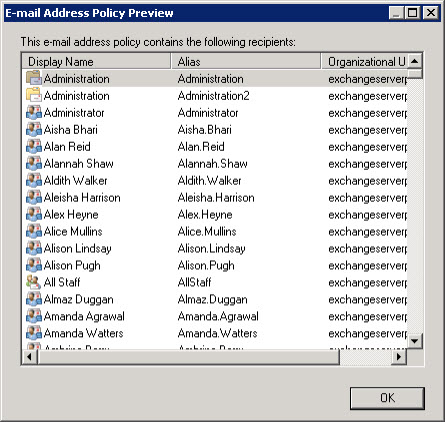Click the folder icon beside alias Administration2
This screenshot has height=422, width=445.
pos(34,95)
